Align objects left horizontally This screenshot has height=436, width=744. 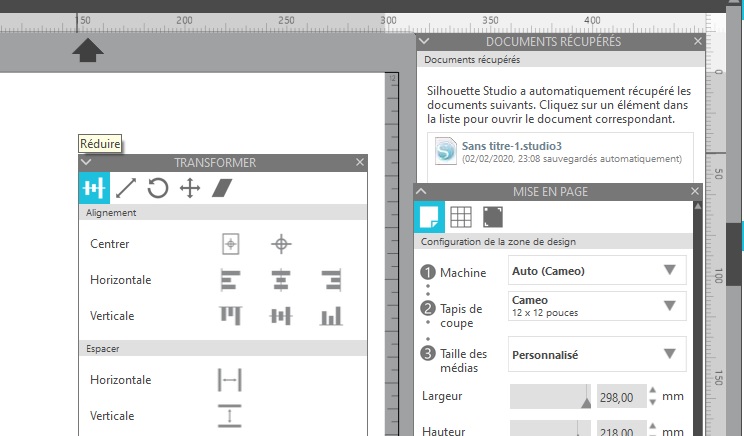tap(231, 280)
